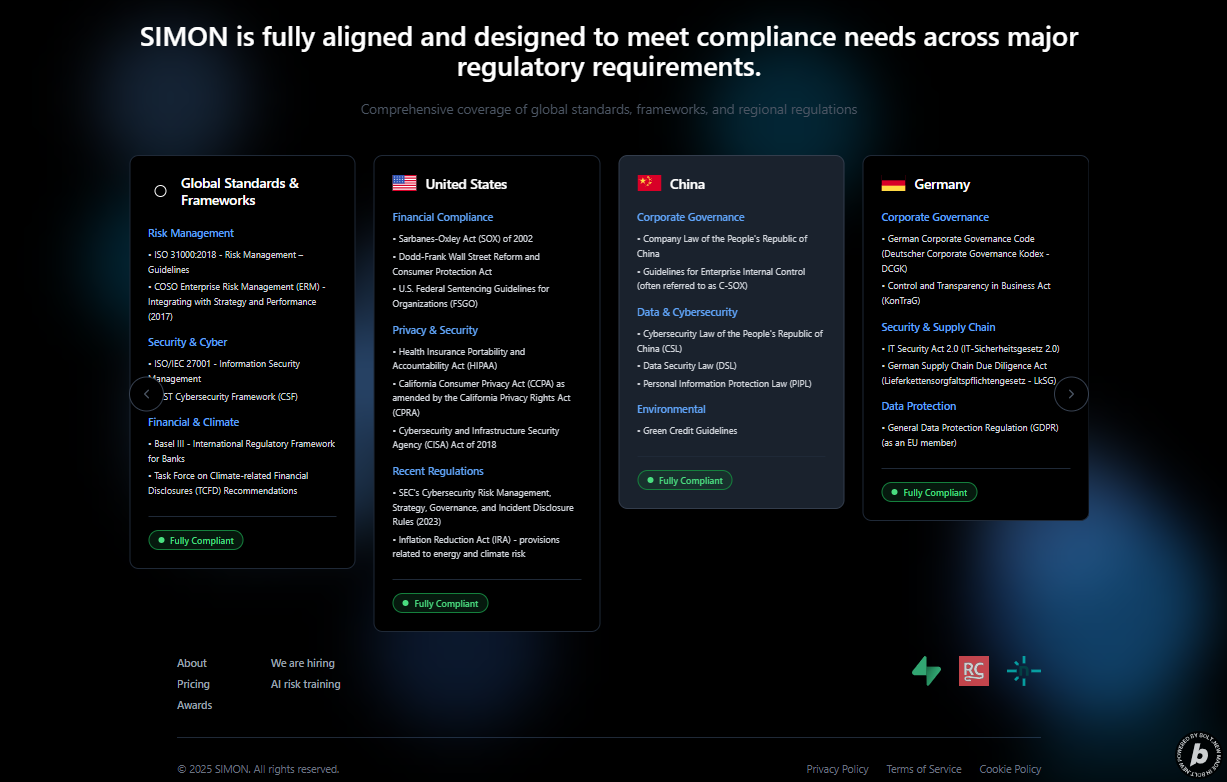
Task: Click the IT Security Act 2.0 item
Action: tap(970, 349)
